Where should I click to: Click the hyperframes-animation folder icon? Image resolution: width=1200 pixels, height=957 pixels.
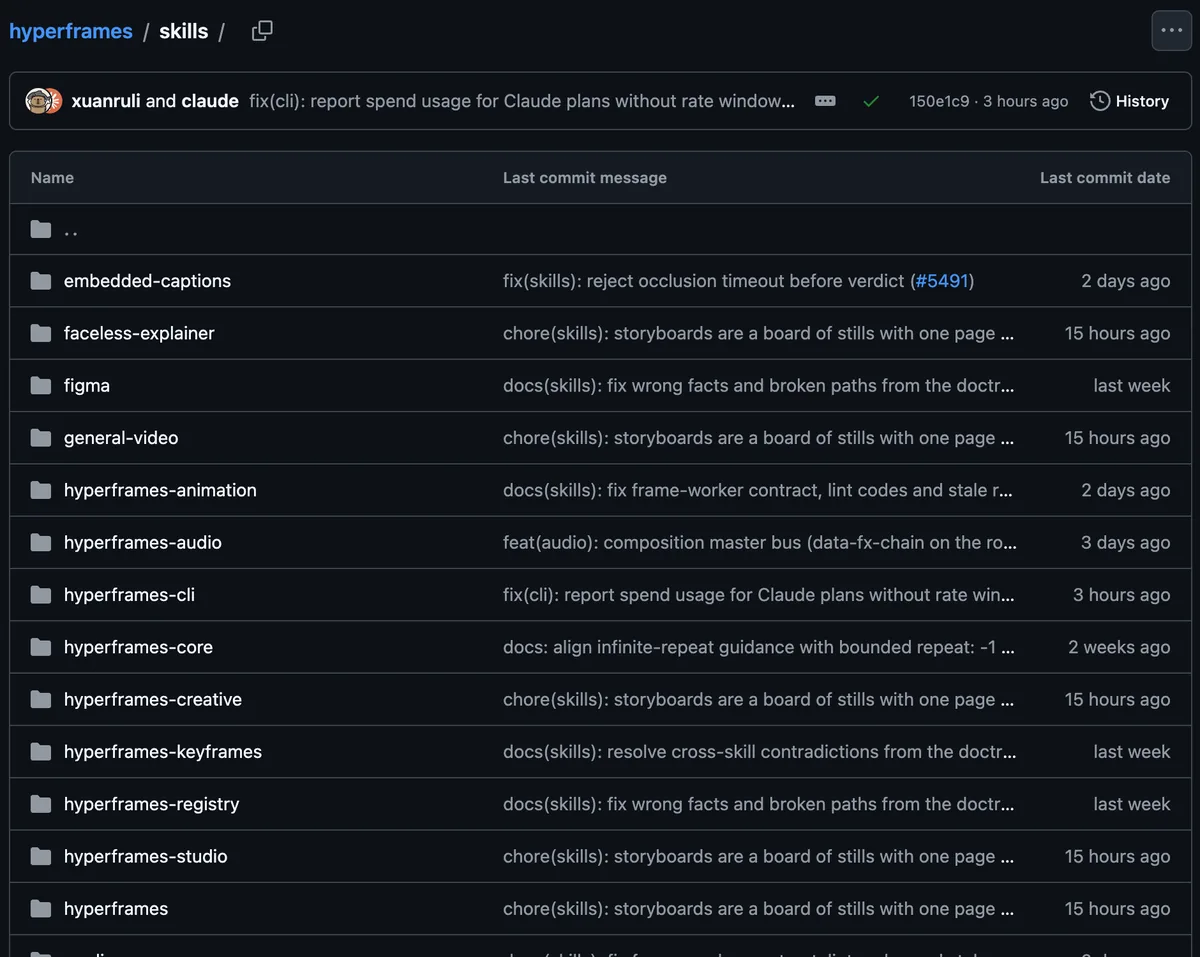[41, 490]
